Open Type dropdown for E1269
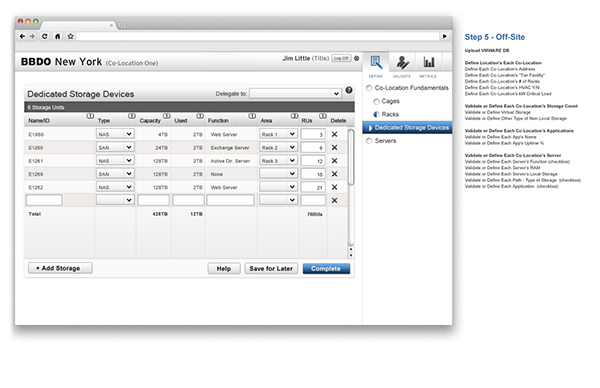Screen dimensions: 600x388 [x=115, y=174]
